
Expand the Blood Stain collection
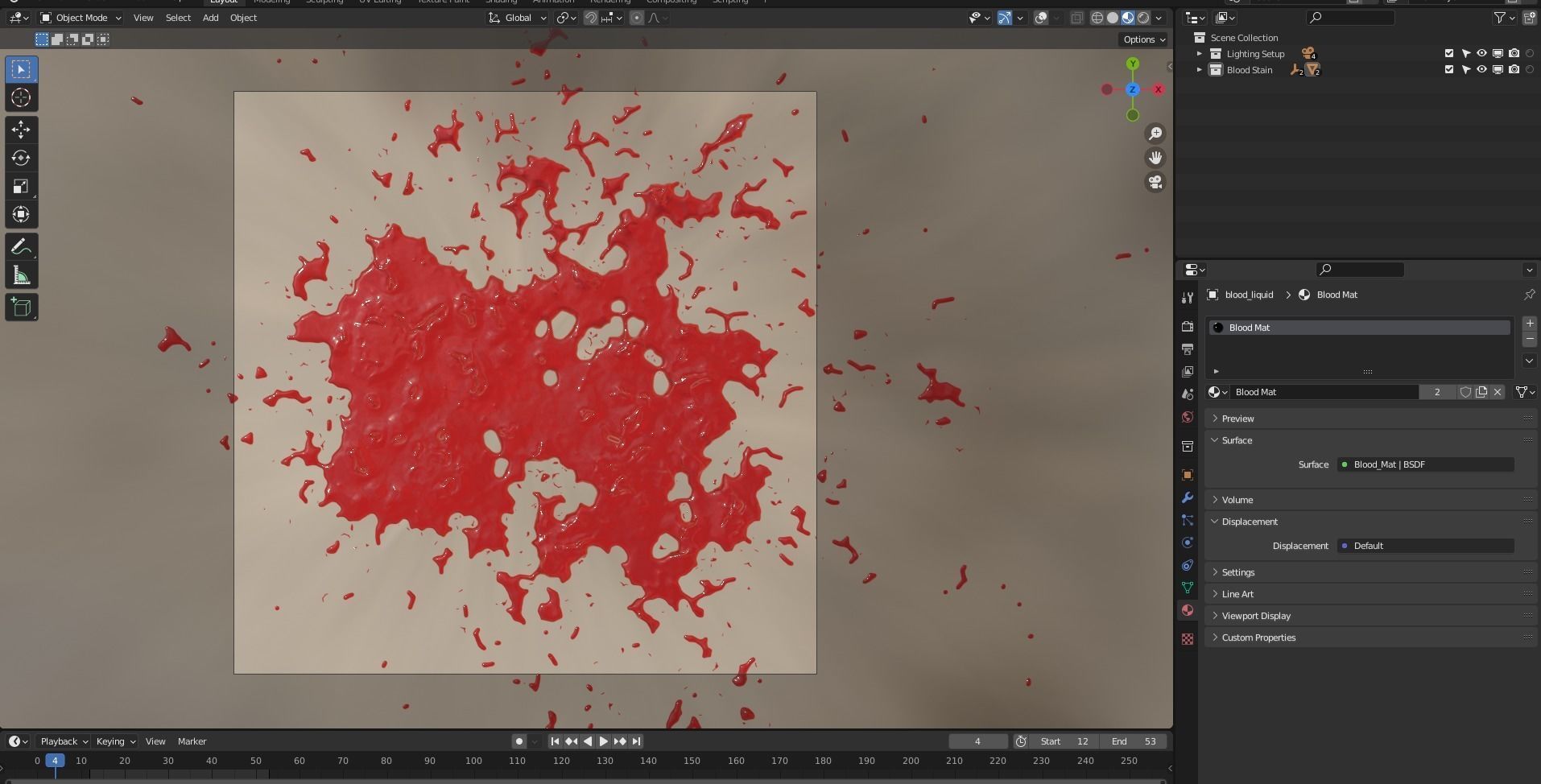[x=1199, y=70]
